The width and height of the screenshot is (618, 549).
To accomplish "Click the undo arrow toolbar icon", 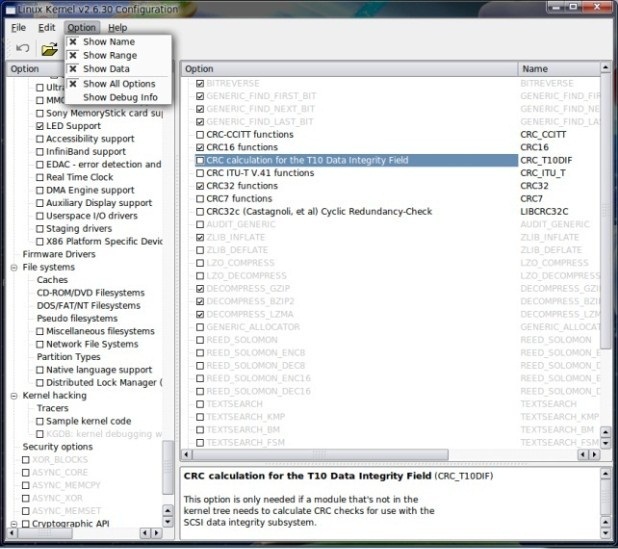I will coord(22,48).
